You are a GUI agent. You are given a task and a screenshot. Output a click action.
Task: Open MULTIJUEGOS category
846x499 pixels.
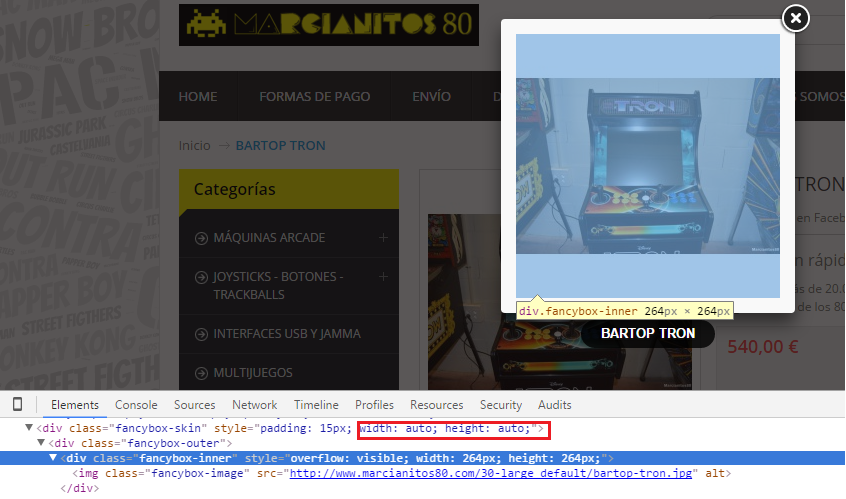tap(253, 373)
